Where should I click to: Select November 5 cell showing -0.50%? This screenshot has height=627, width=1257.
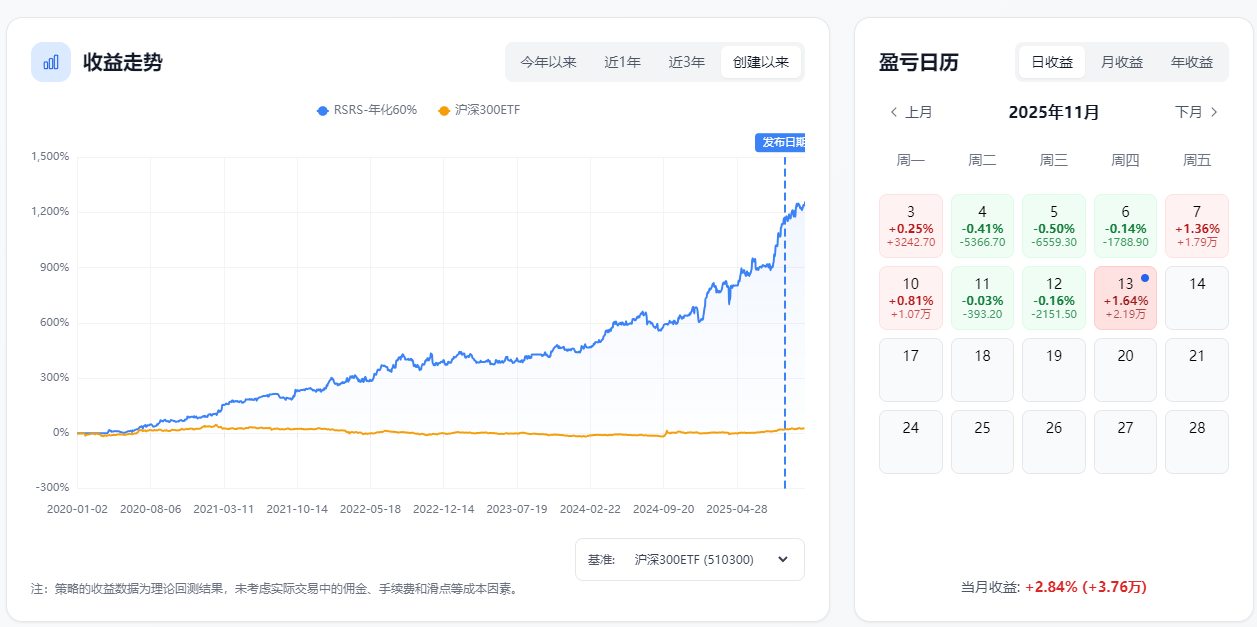(1053, 226)
